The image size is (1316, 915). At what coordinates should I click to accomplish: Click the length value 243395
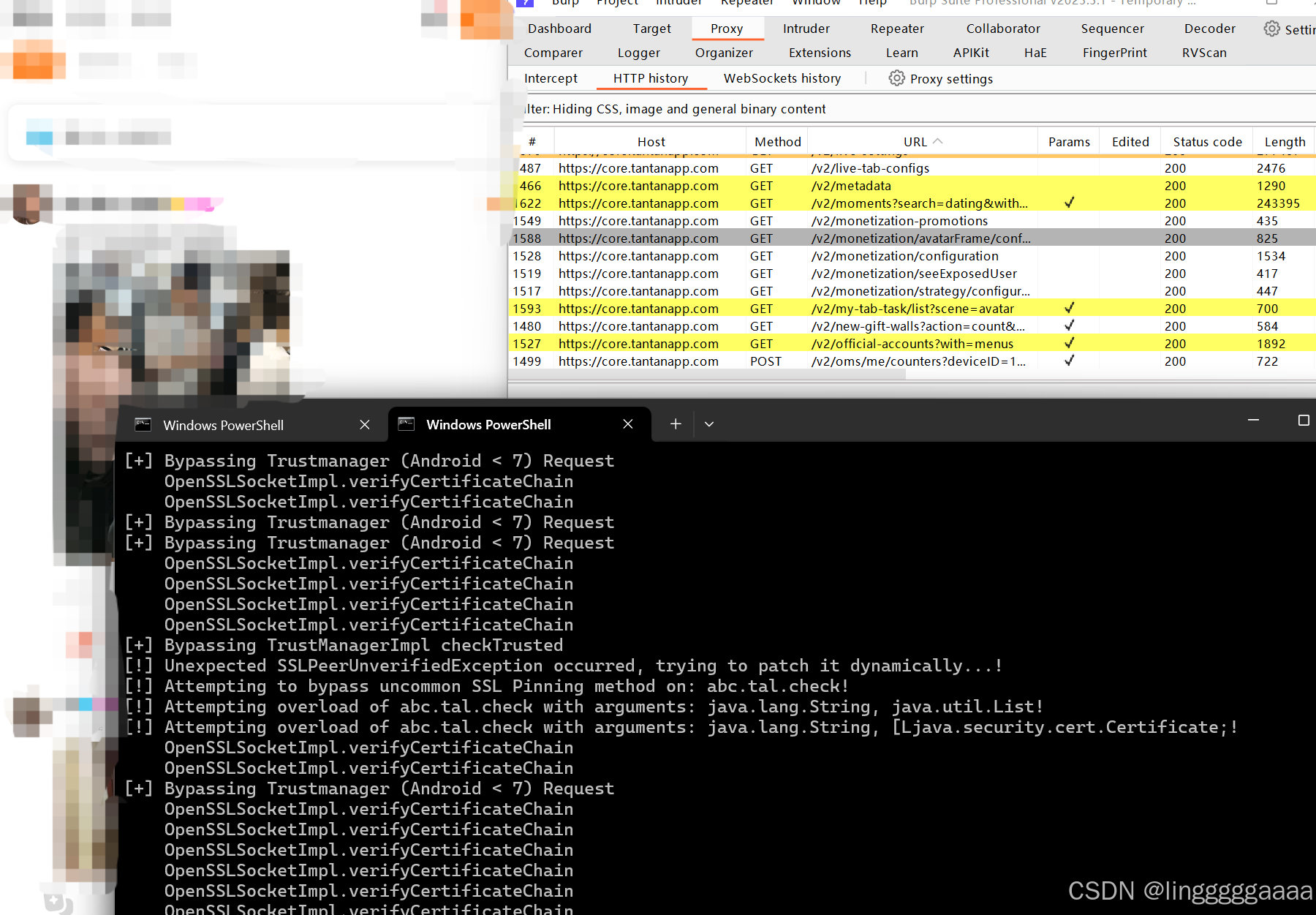(x=1278, y=203)
